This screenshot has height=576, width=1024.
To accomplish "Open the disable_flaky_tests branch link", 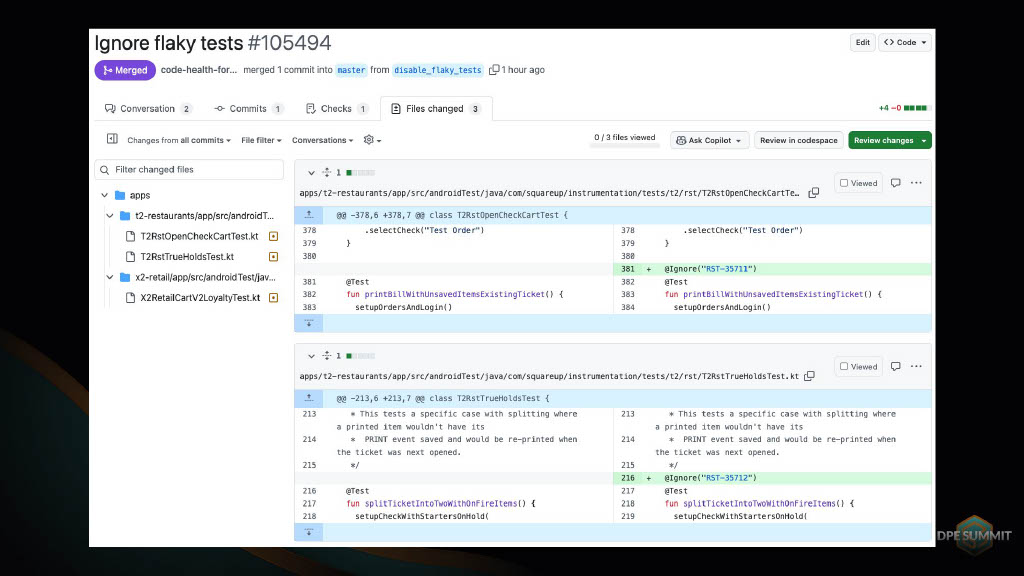I will 438,70.
